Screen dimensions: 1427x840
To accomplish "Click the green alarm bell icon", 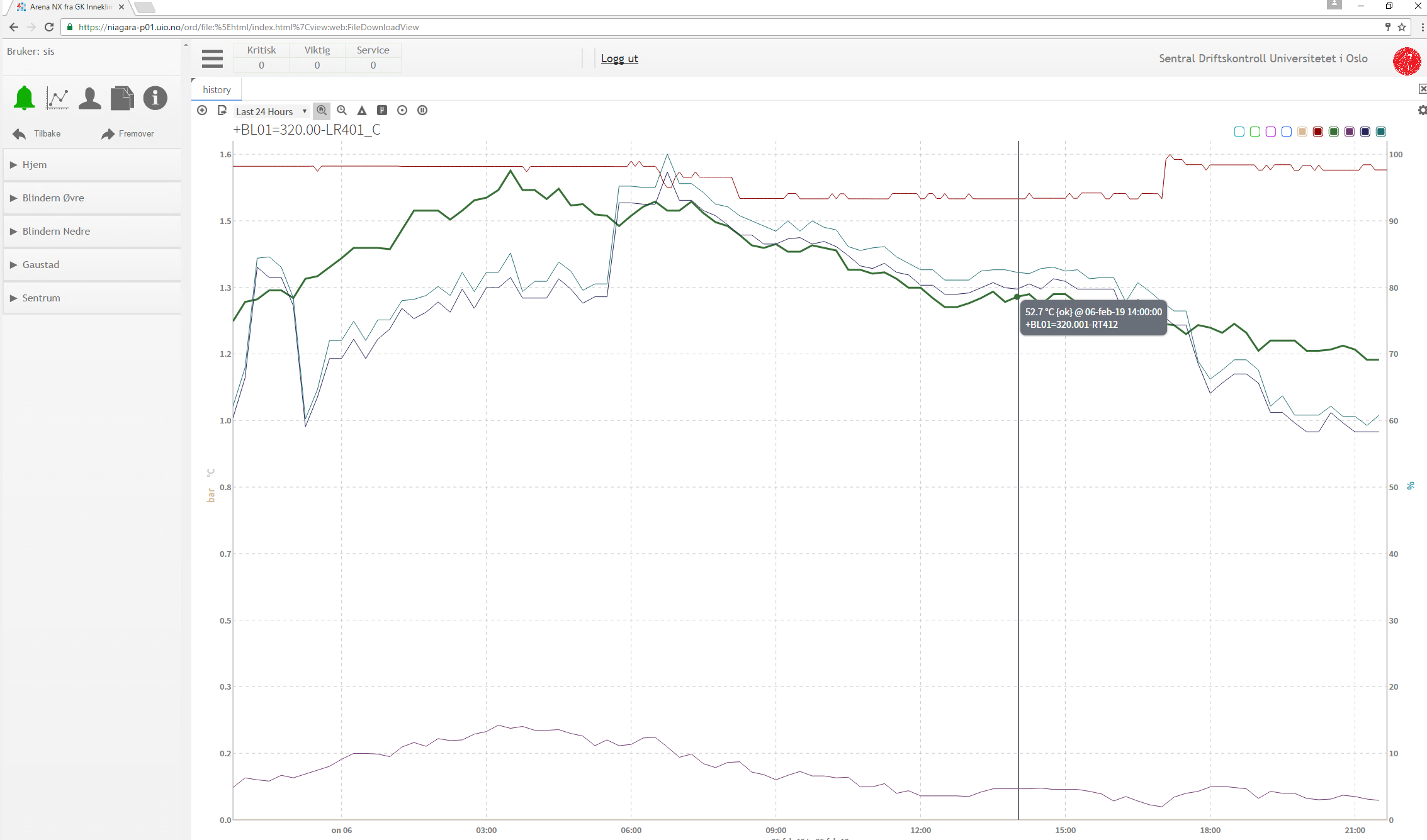I will click(x=24, y=98).
